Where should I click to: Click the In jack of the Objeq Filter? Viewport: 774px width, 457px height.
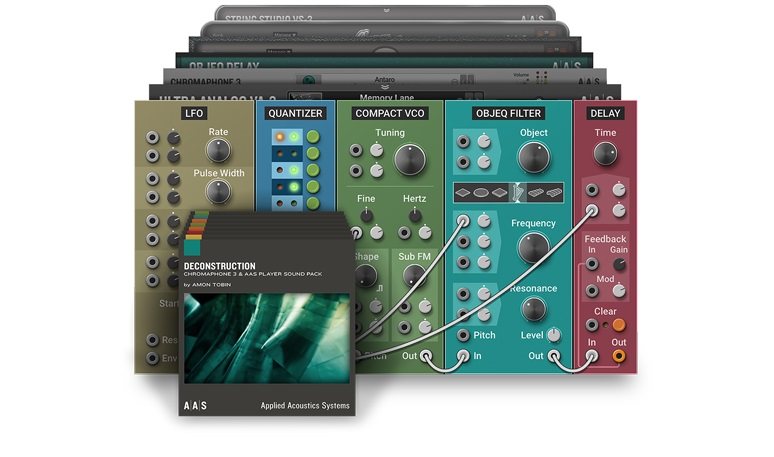[x=463, y=355]
